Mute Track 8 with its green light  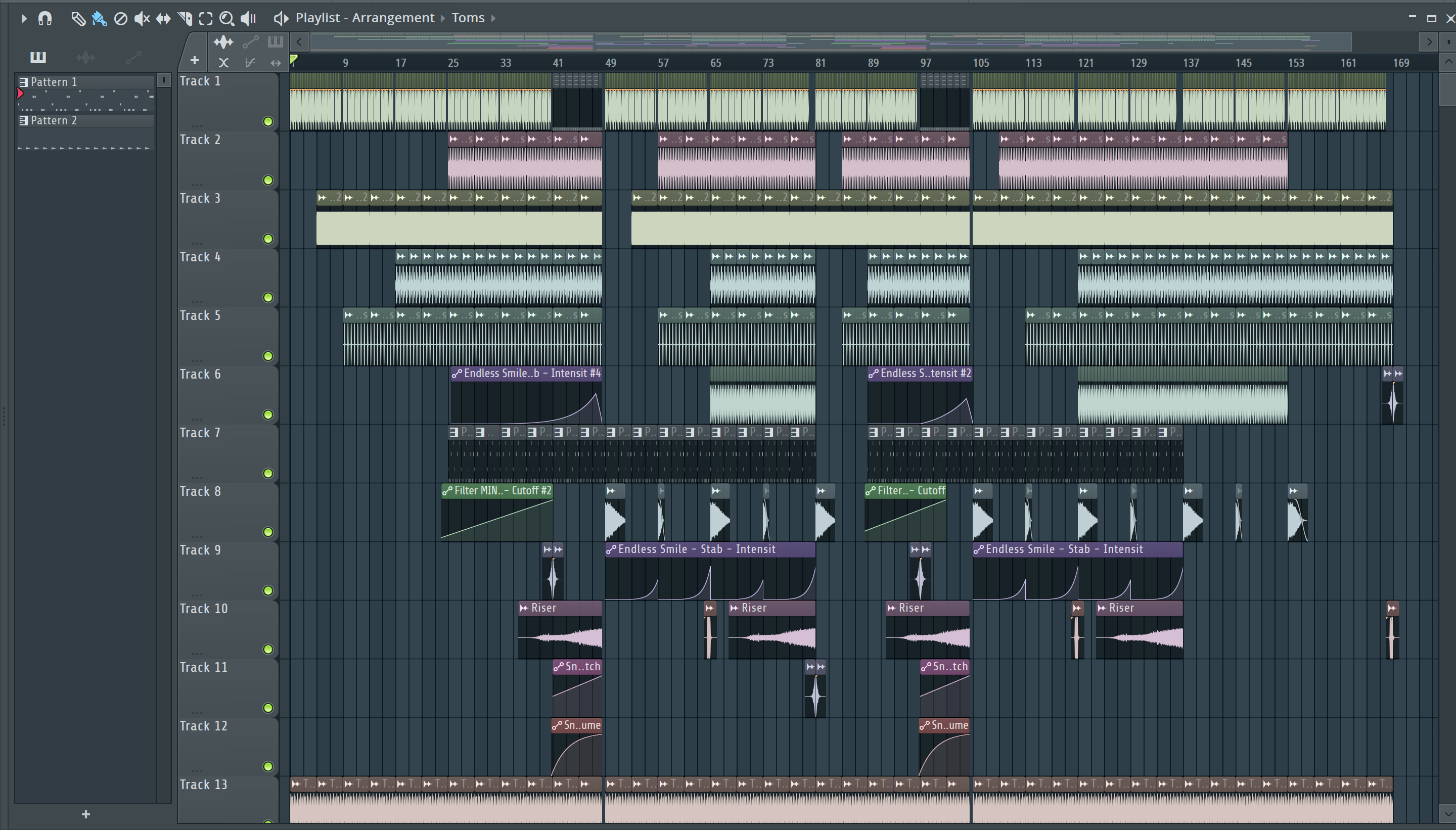pos(268,532)
